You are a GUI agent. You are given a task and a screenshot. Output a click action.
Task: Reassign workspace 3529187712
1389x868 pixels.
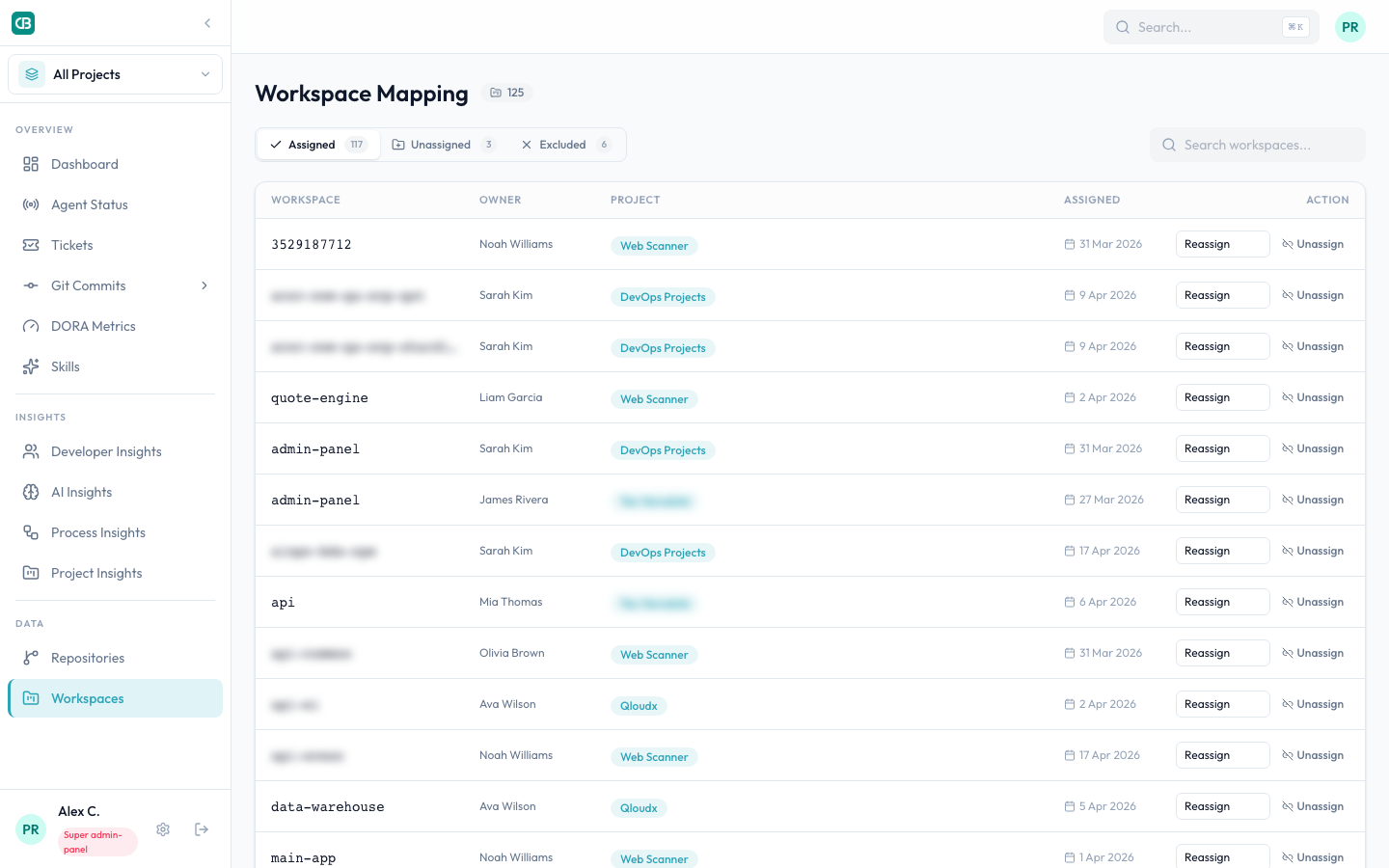(x=1222, y=244)
